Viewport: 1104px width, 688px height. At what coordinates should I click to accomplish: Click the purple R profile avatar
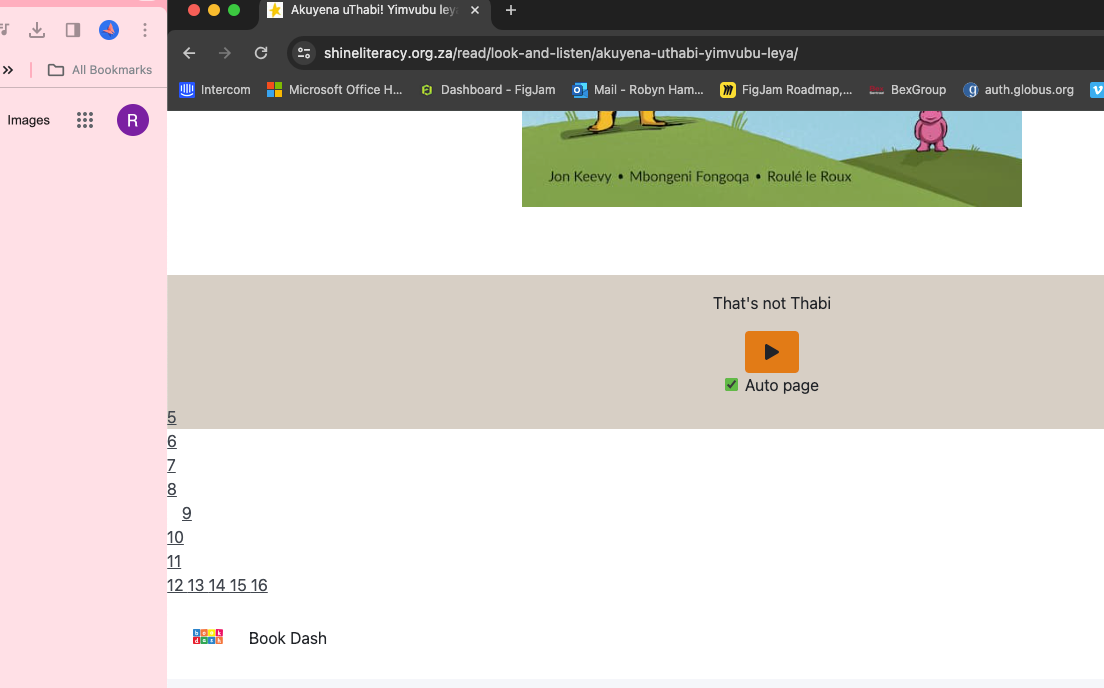coord(133,120)
